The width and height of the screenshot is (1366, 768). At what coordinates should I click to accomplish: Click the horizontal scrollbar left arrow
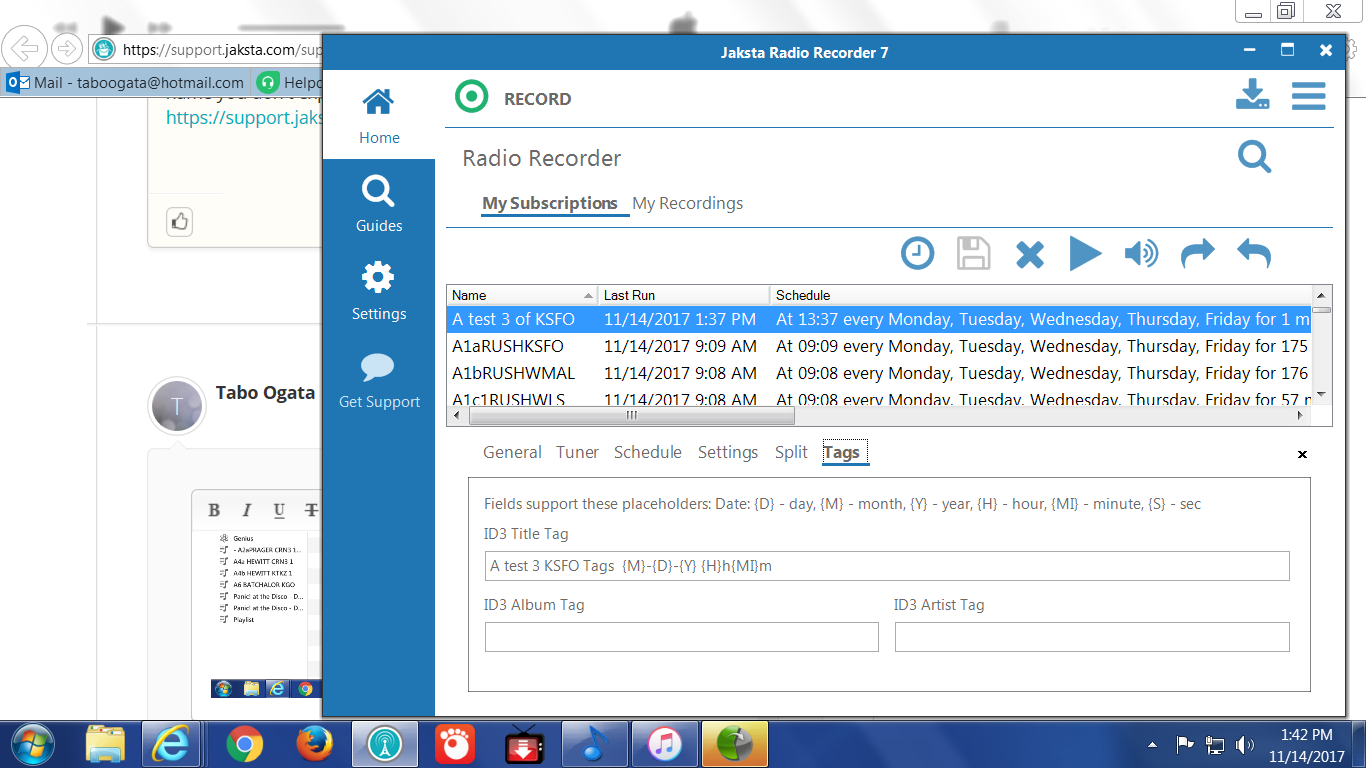click(x=456, y=415)
